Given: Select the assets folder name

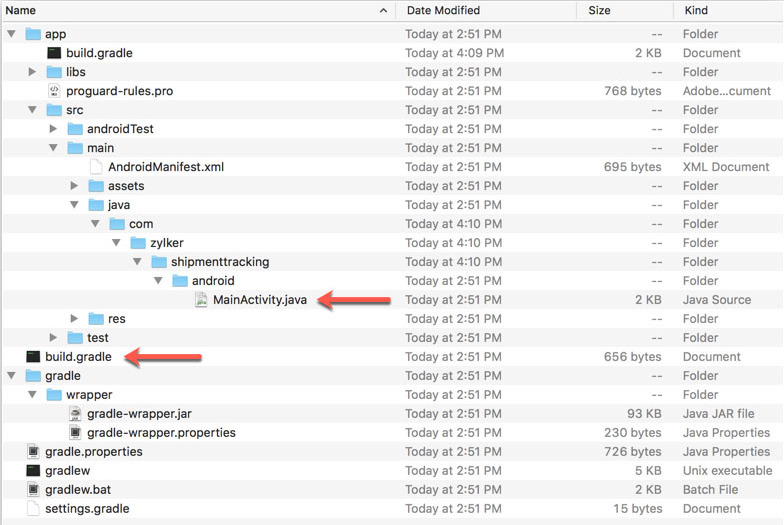Looking at the screenshot, I should [126, 186].
